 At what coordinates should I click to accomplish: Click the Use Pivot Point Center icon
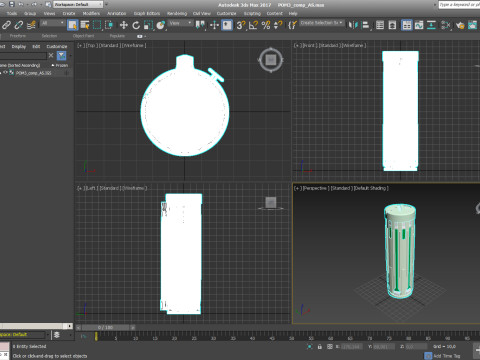point(200,25)
